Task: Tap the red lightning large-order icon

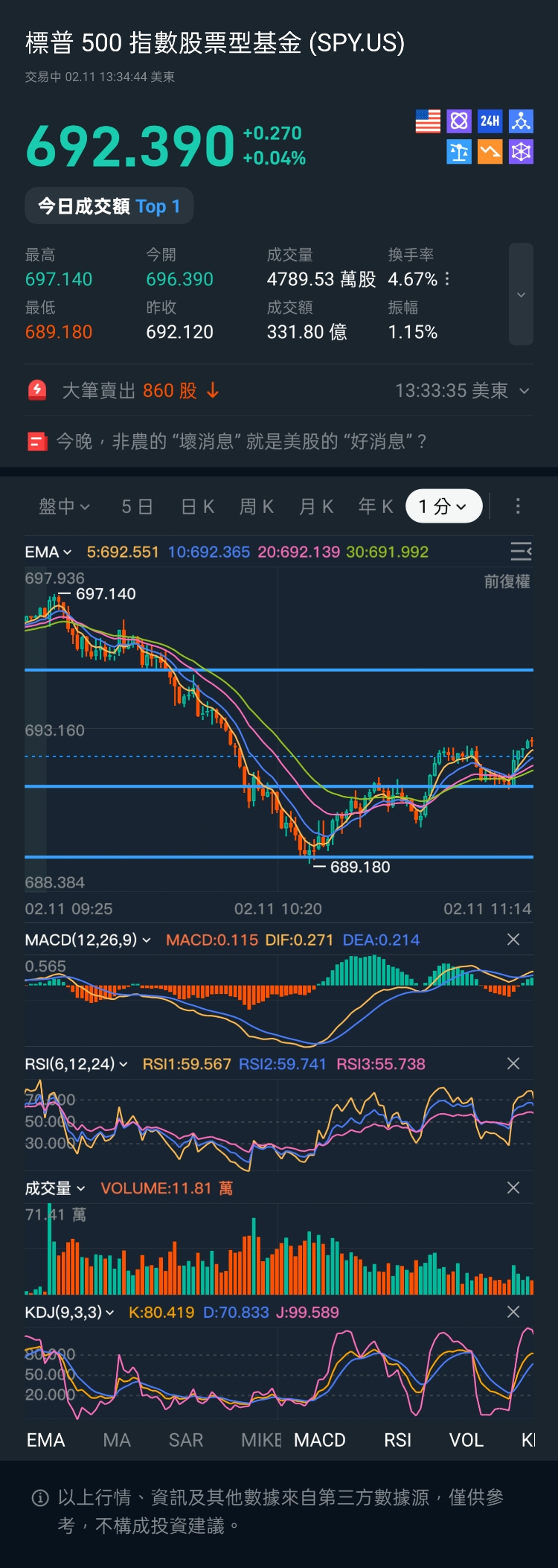Action: pos(37,390)
